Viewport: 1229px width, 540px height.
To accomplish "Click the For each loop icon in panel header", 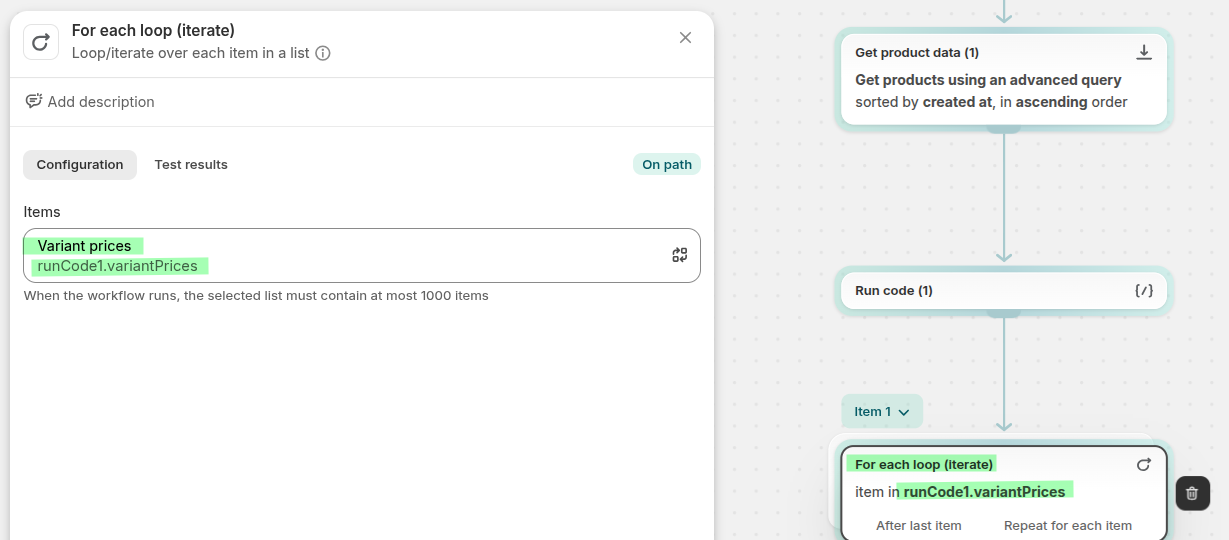I will point(41,42).
